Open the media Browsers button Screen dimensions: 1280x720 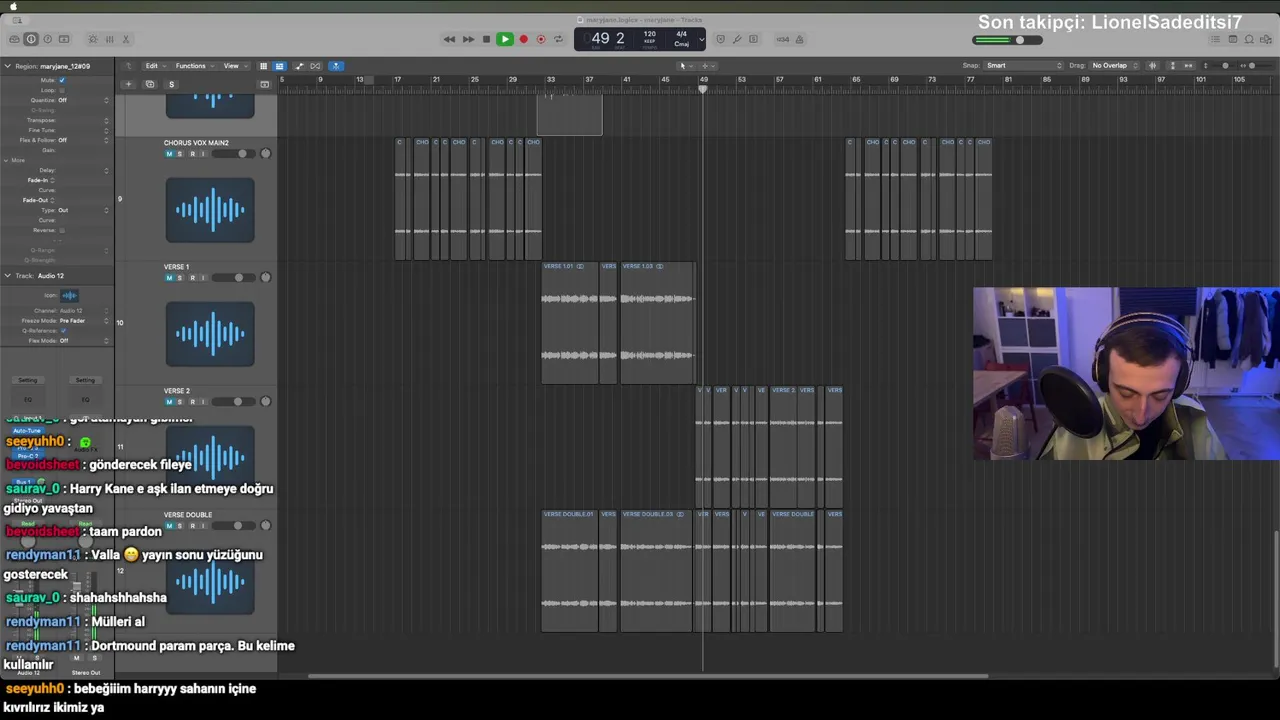1266,39
